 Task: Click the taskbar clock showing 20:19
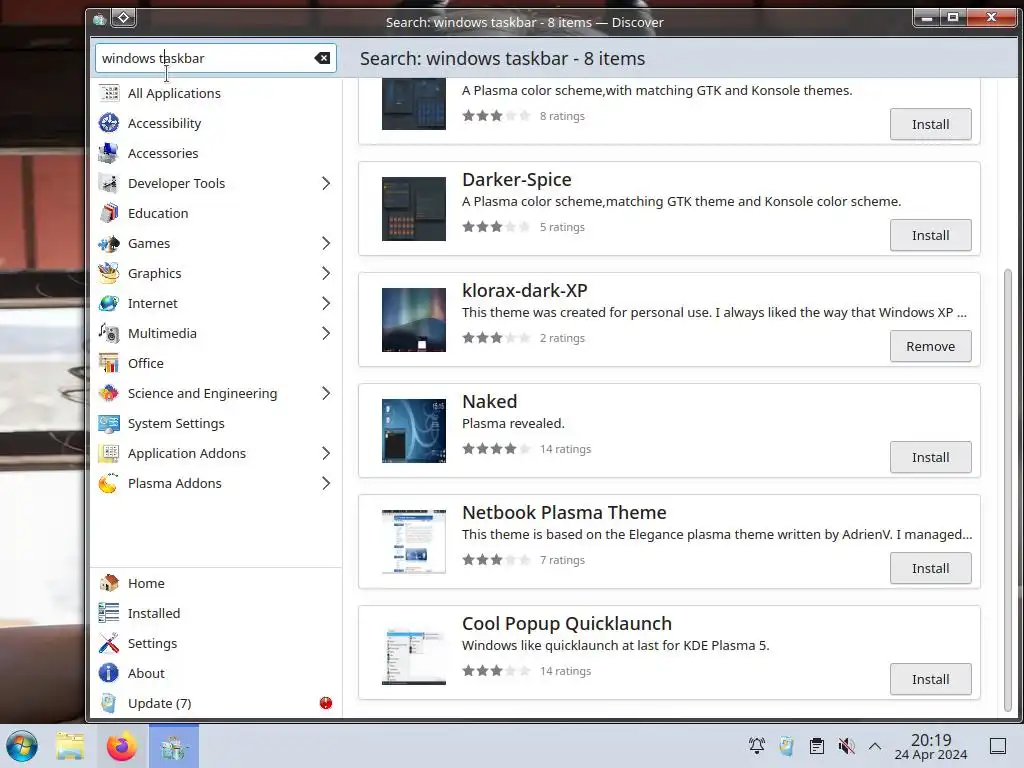[931, 746]
